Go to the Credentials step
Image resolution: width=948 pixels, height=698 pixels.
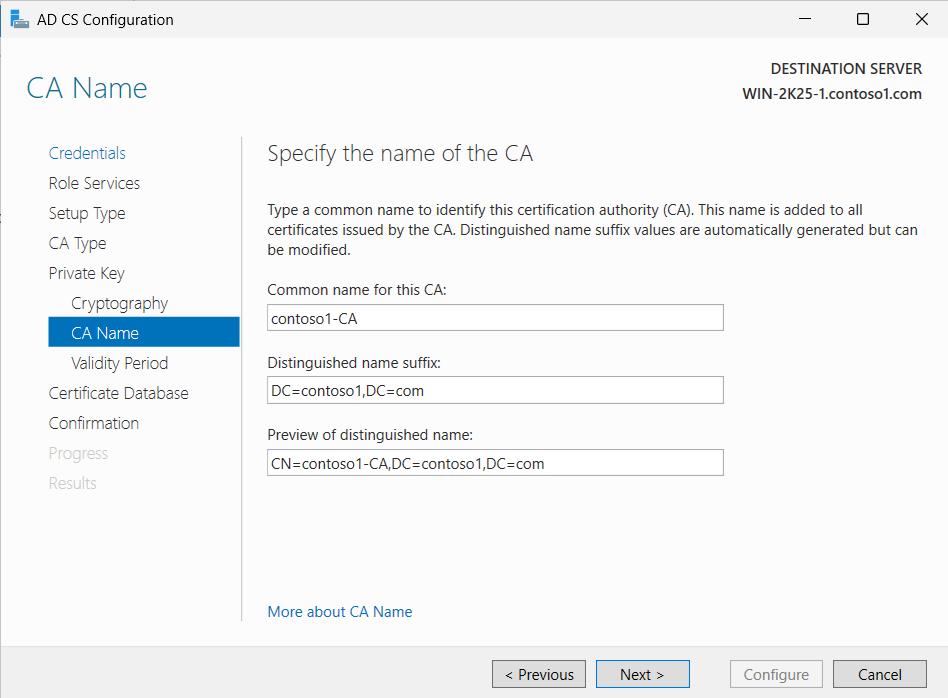[x=87, y=153]
